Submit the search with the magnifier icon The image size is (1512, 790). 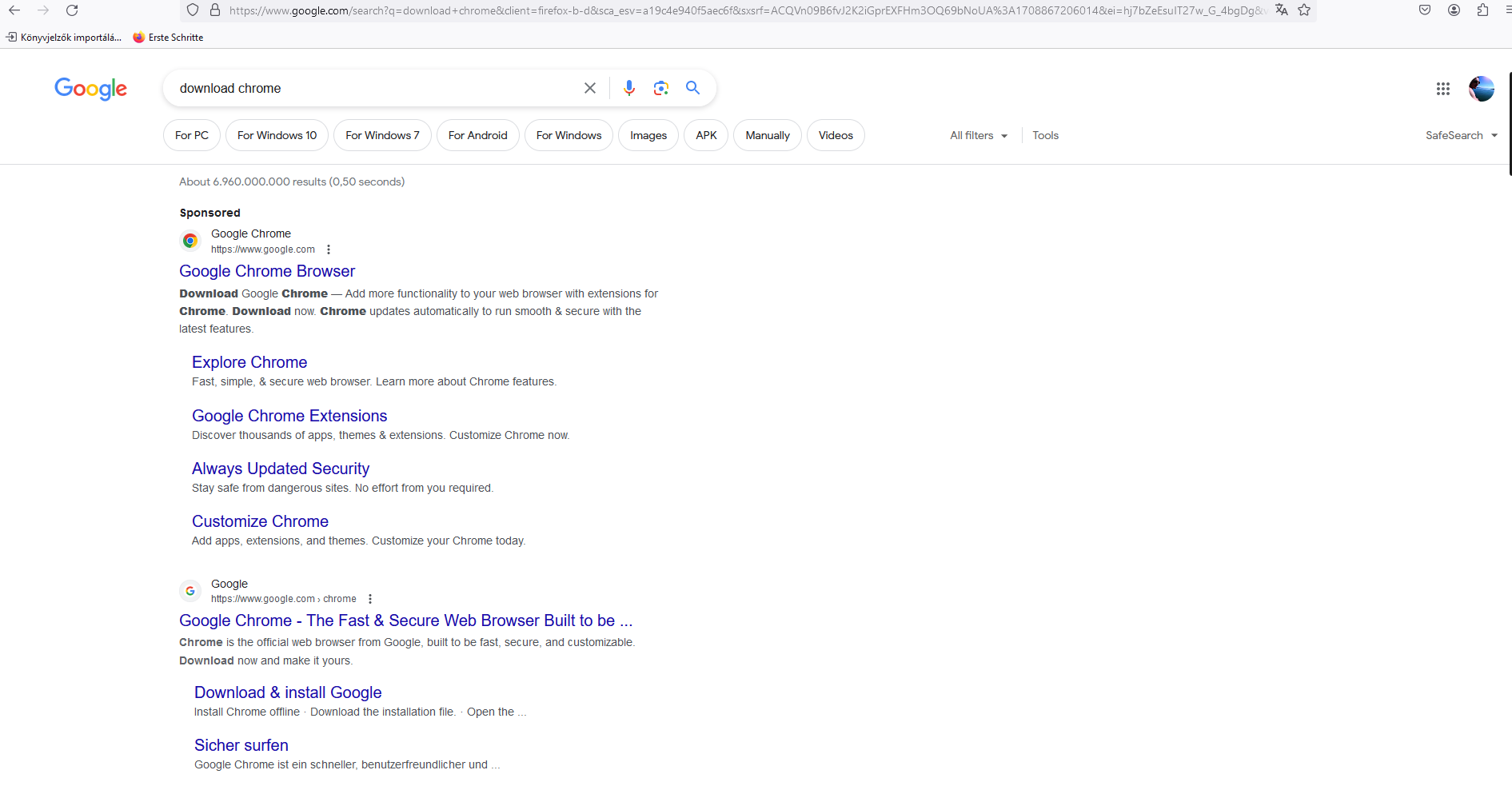692,88
